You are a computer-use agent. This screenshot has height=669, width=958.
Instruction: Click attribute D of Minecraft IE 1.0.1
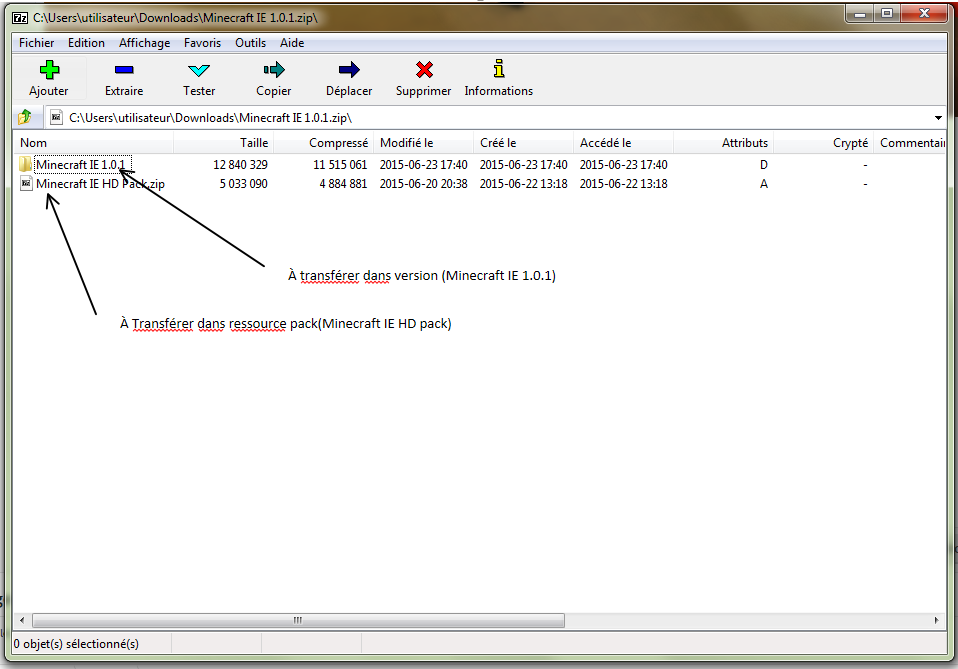tap(764, 164)
